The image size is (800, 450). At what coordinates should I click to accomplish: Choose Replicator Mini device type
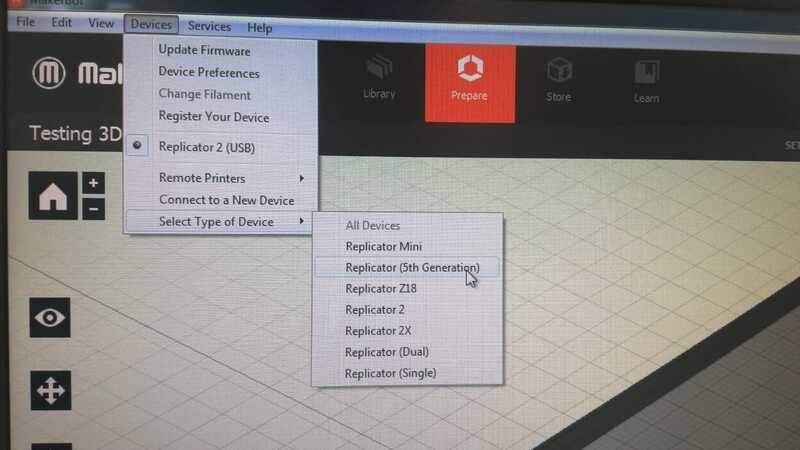[407, 246]
